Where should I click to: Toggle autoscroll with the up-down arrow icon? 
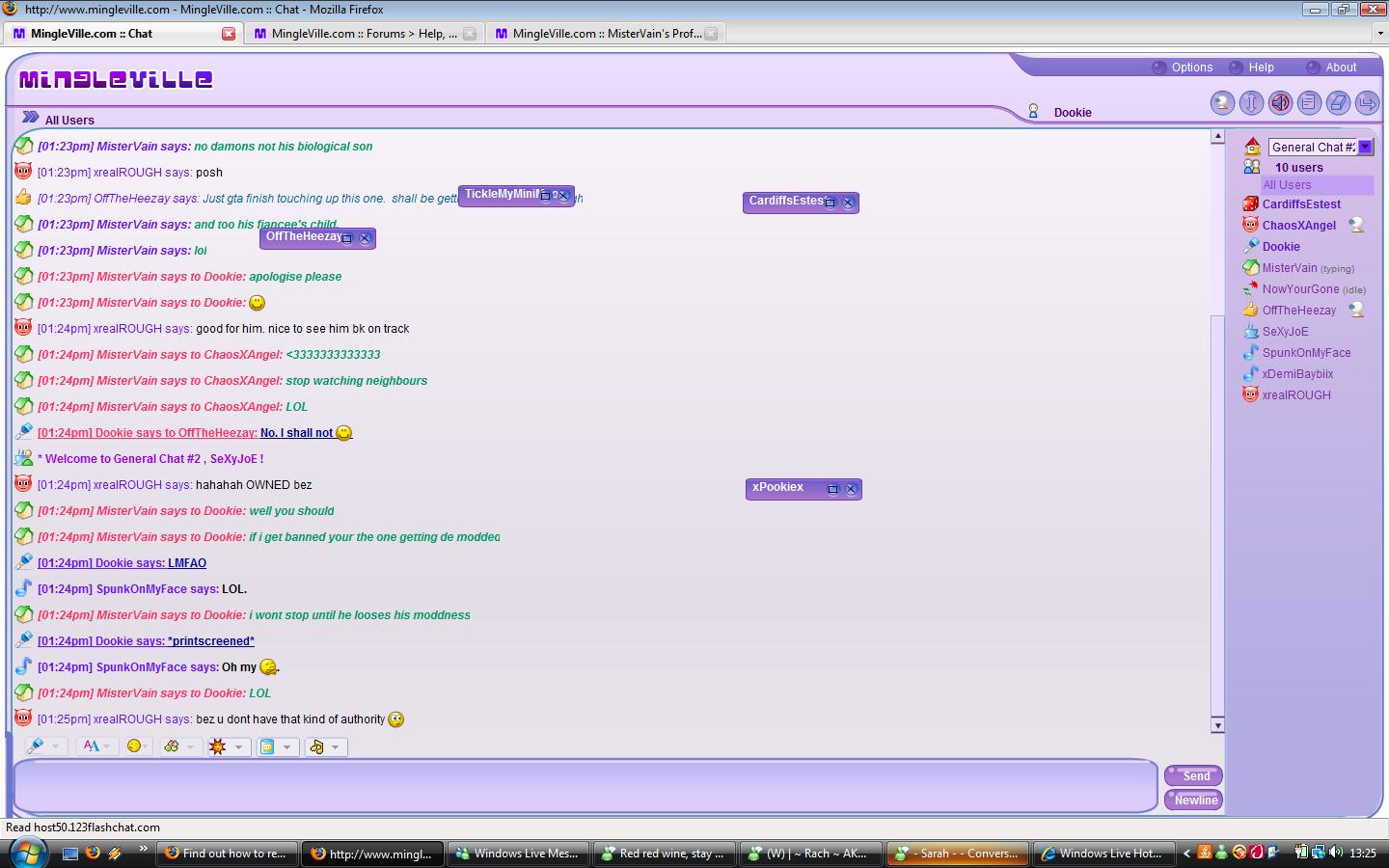coord(1251,102)
